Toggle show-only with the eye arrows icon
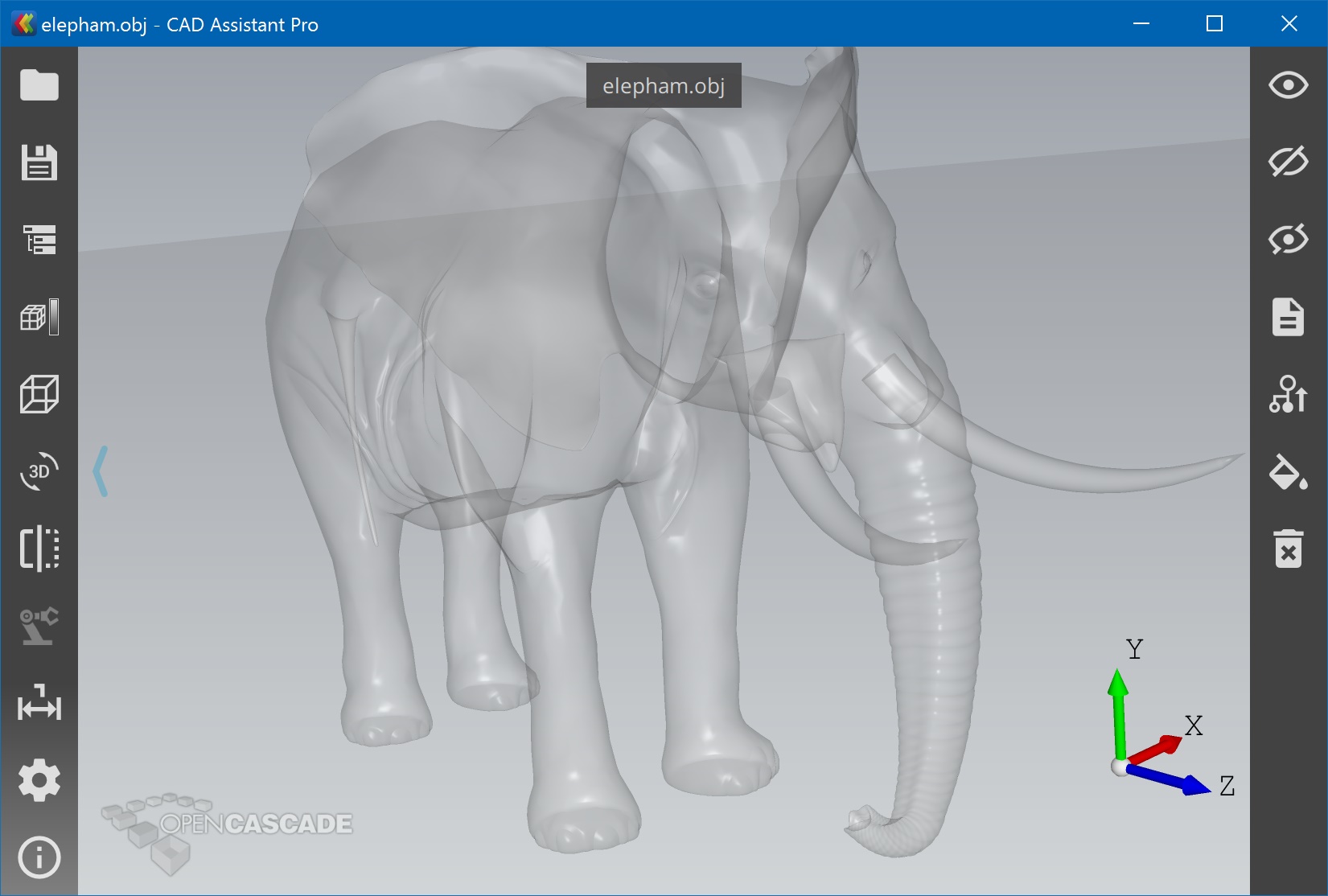This screenshot has height=896, width=1328. coord(1288,240)
